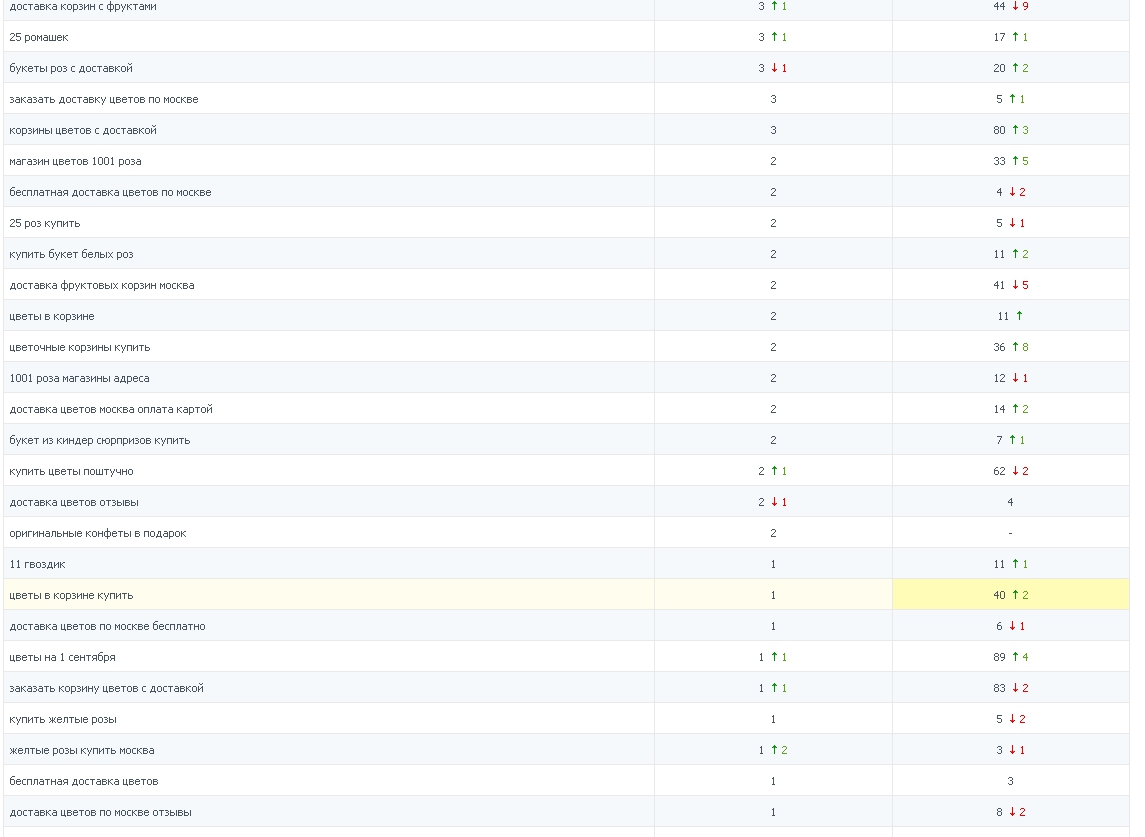Select keyword 'доставка корзин с фруктами'
Viewport: 1145px width, 837px height.
[x=83, y=7]
